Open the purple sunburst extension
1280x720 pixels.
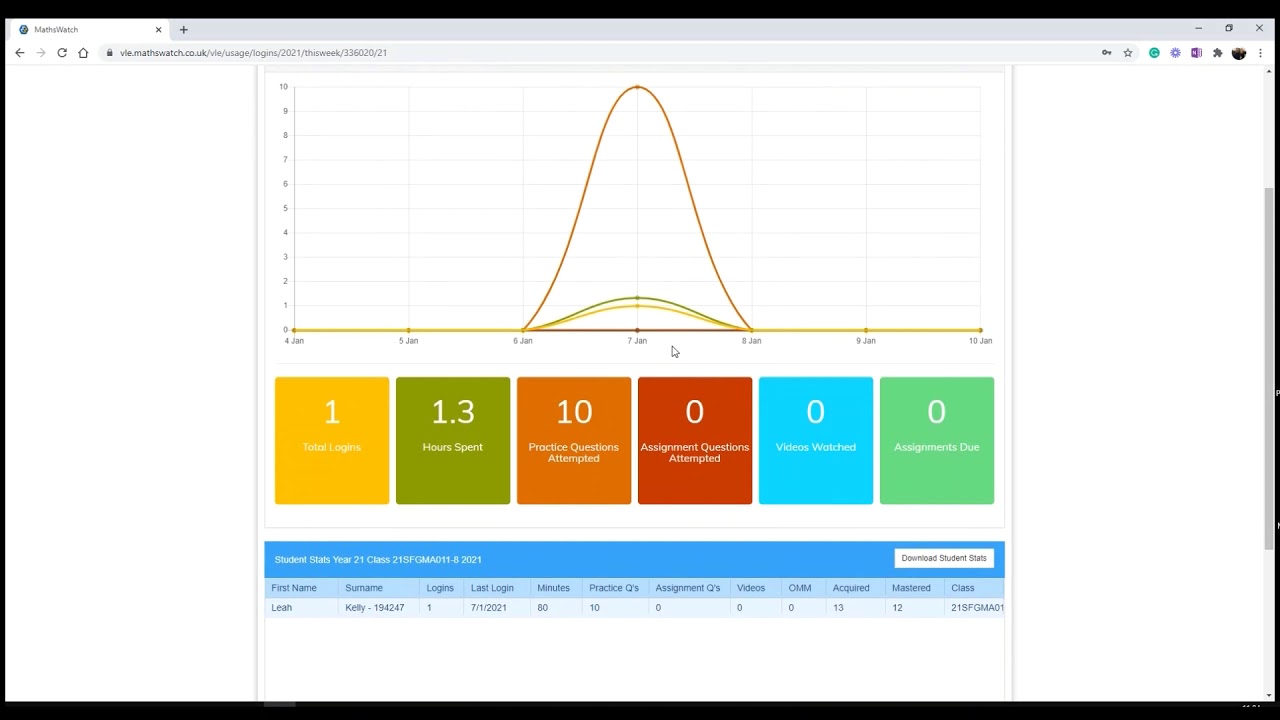[1175, 53]
